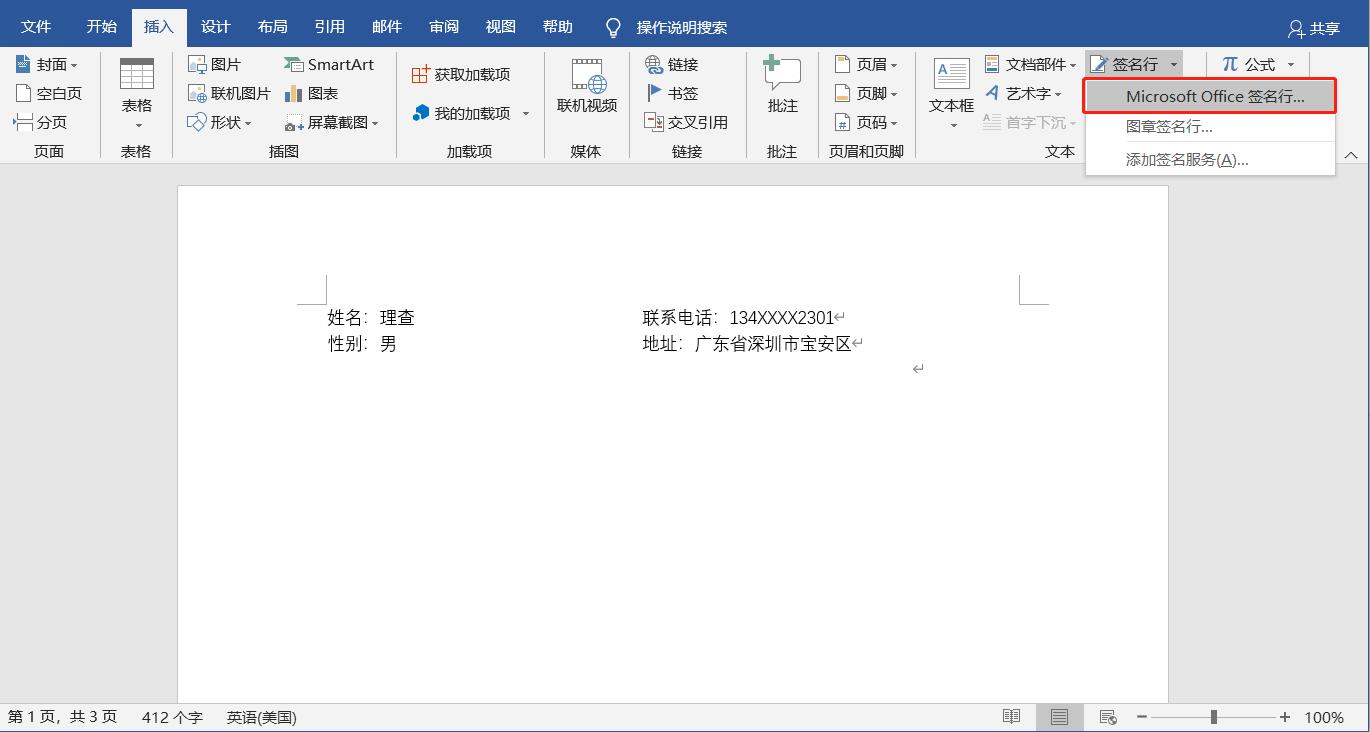Insert SmartArt graphic

pos(330,63)
